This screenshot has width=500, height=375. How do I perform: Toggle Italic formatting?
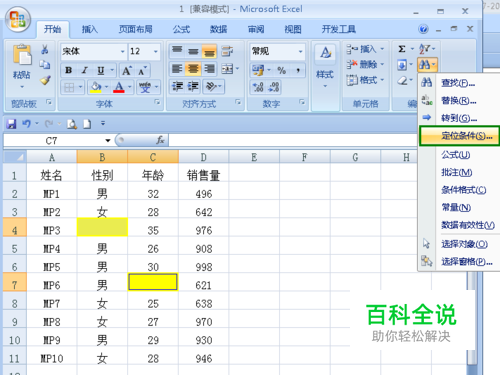click(x=85, y=70)
